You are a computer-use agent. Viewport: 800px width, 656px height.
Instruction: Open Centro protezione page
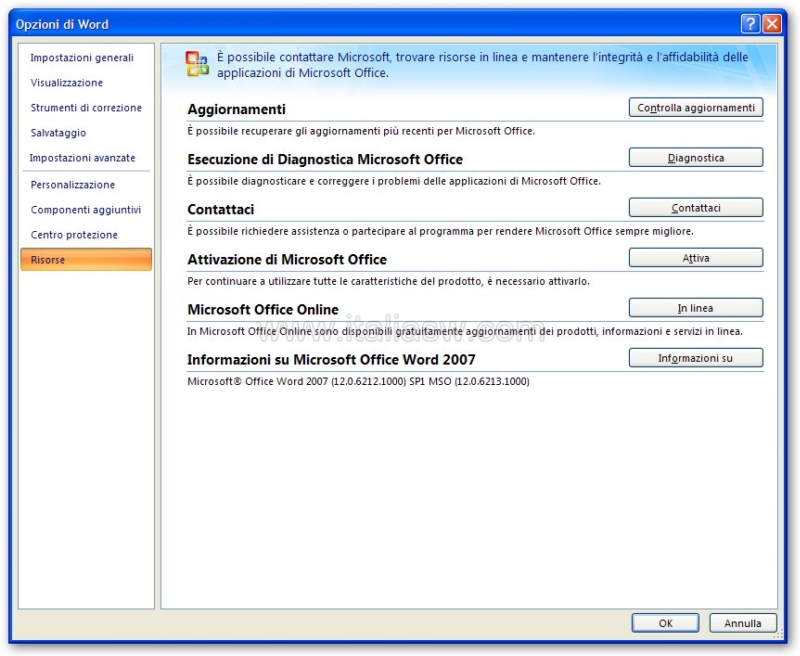[74, 235]
